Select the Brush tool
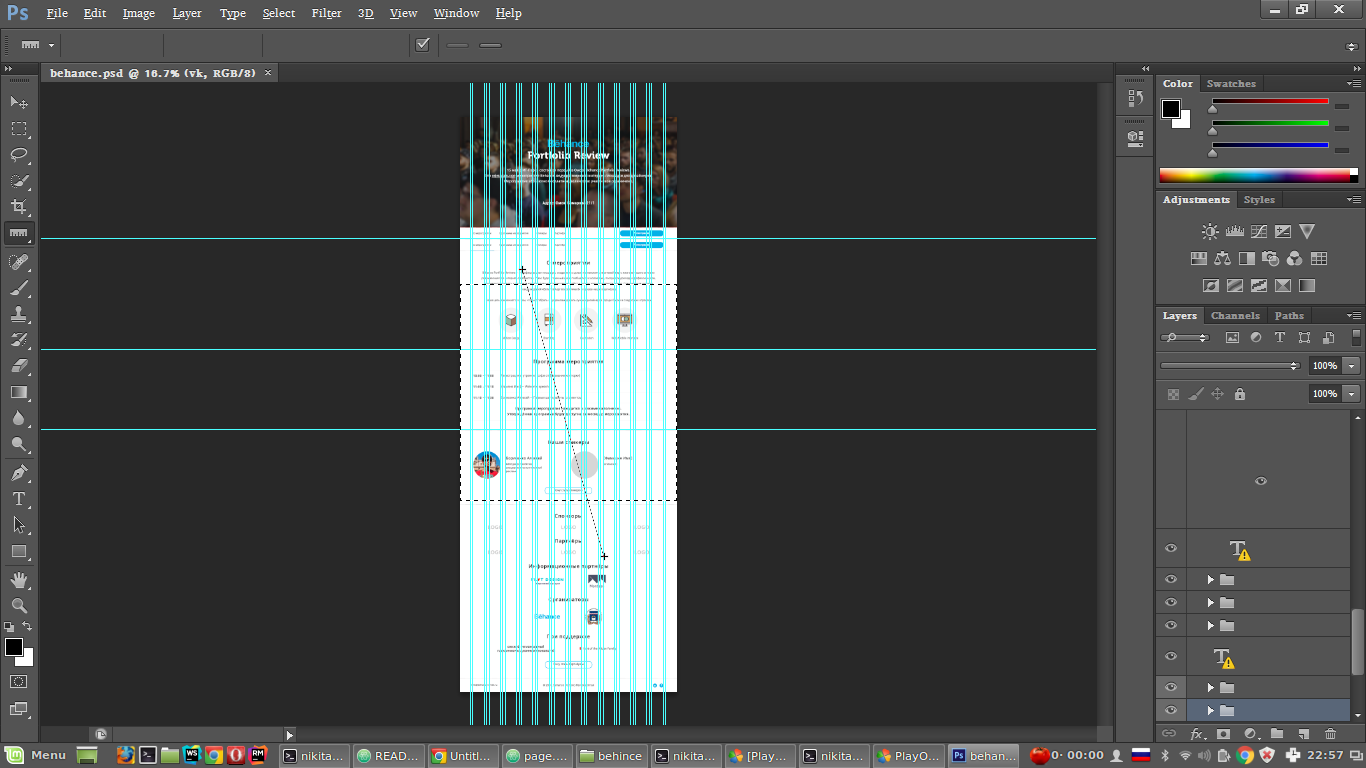 (19, 288)
